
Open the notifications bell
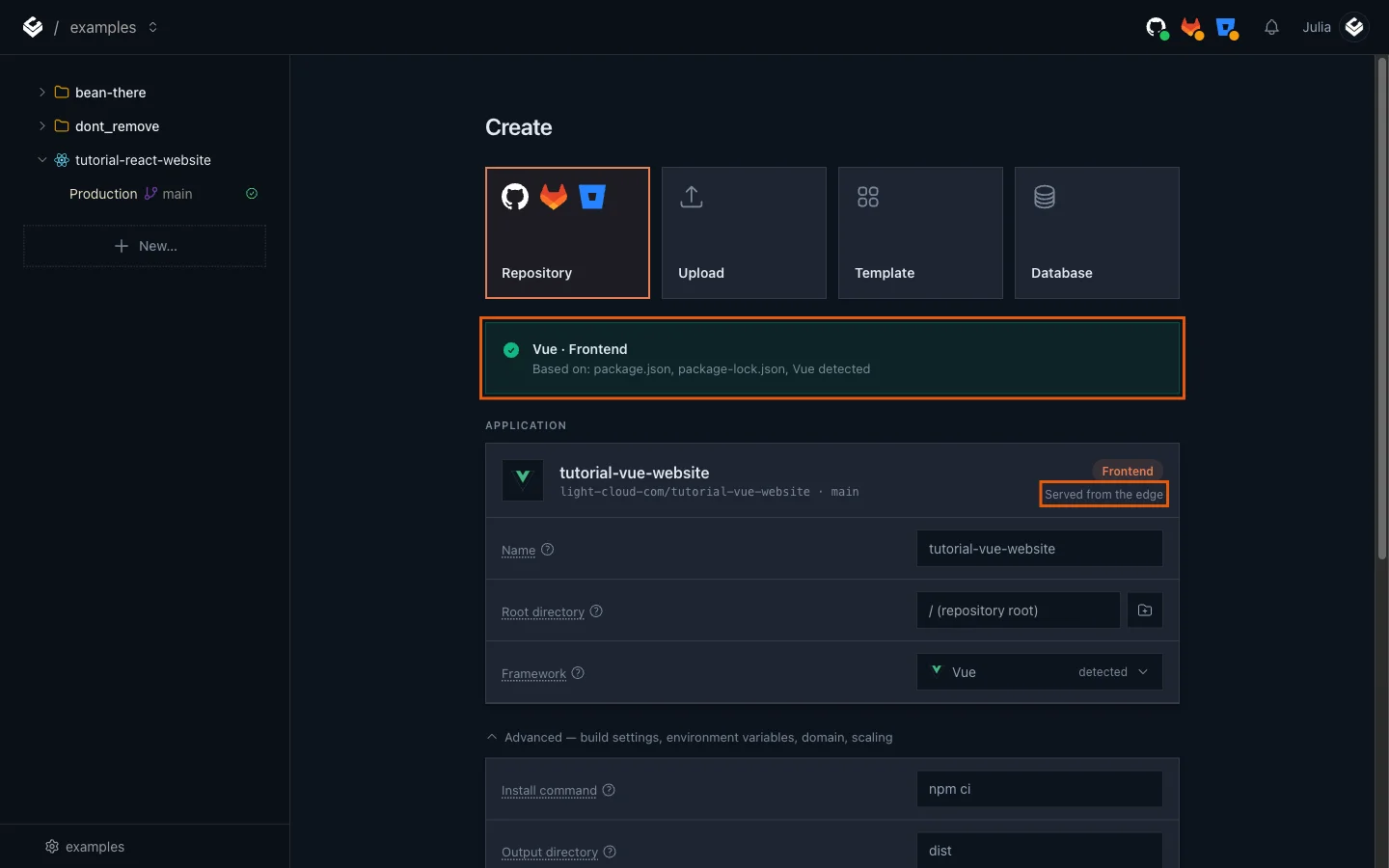[x=1271, y=27]
